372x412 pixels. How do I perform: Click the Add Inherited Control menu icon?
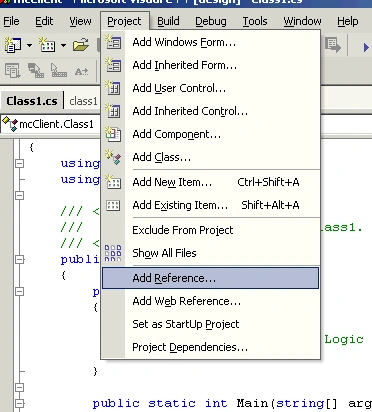click(x=113, y=111)
